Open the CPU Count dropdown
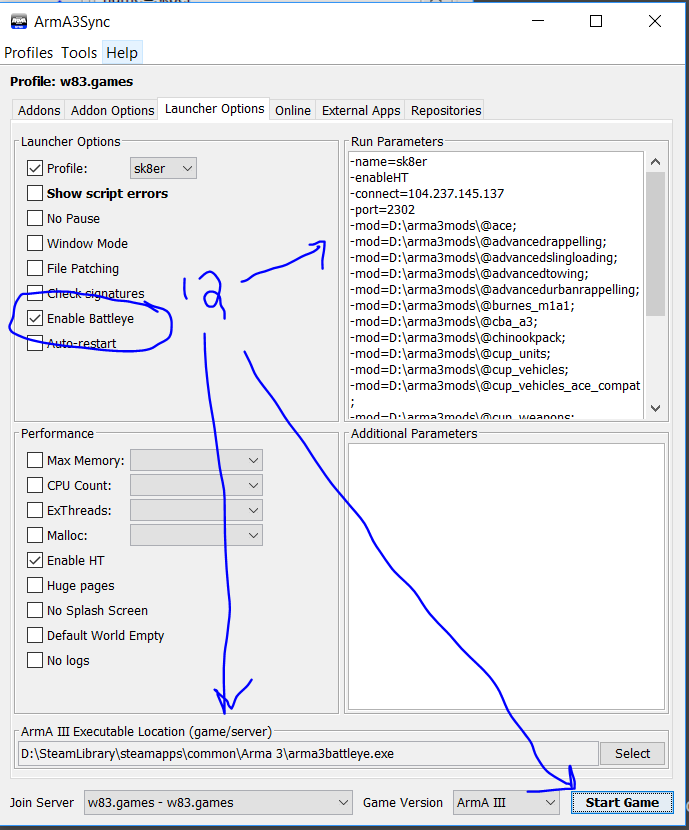This screenshot has width=689, height=830. 196,485
